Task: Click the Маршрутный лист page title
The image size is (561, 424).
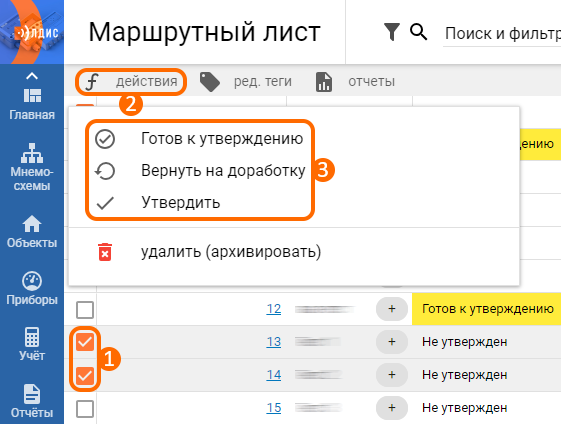Action: tap(204, 33)
